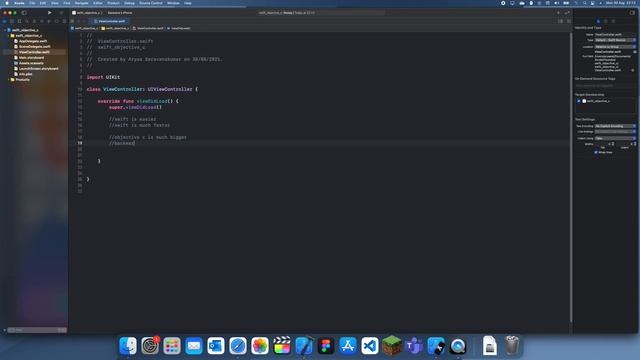Open Safari from the dock
Image resolution: width=640 pixels, height=360 pixels.
click(238, 346)
